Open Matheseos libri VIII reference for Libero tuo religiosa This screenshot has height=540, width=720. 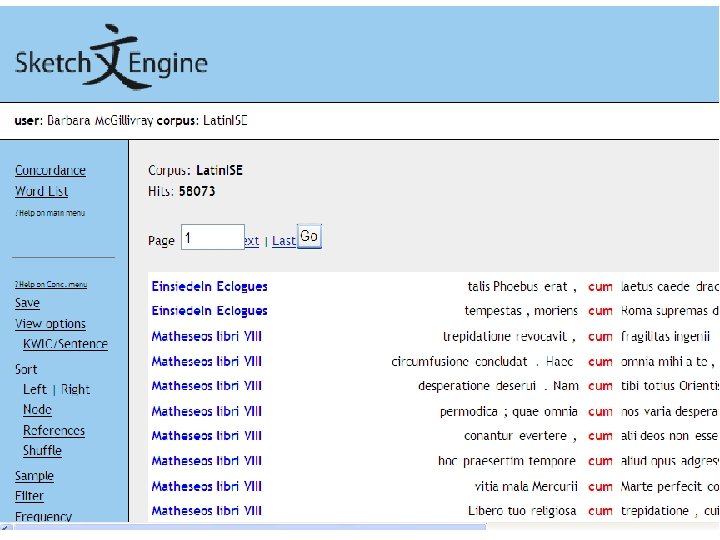tap(207, 511)
